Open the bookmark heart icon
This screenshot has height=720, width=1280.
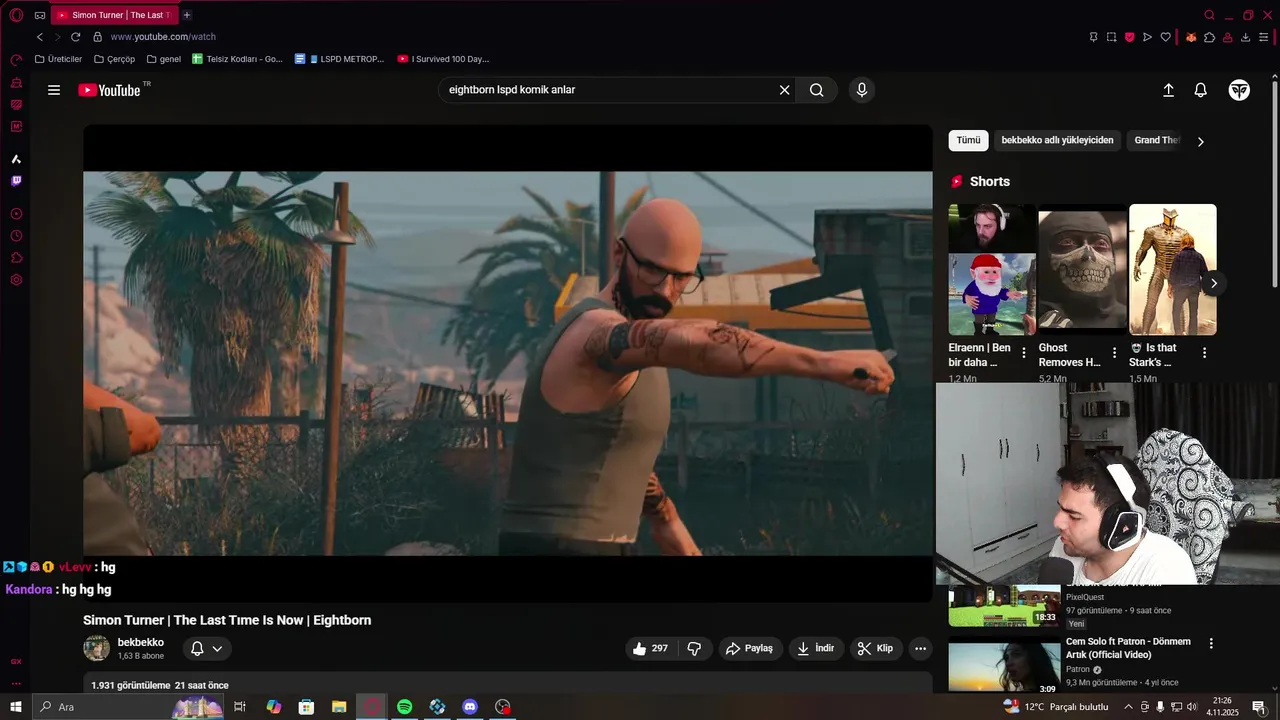tap(1165, 37)
